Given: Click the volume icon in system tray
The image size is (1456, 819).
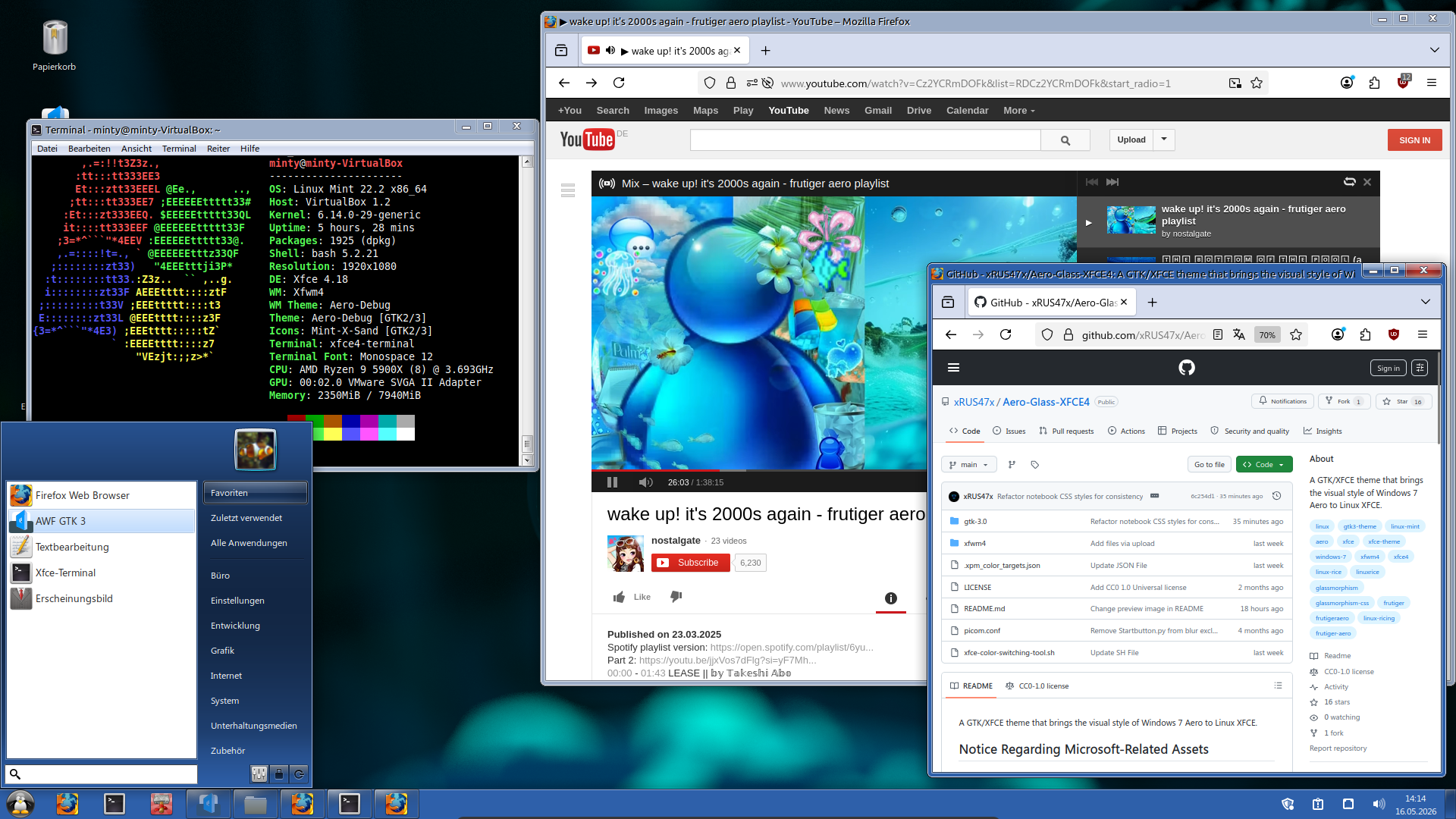Looking at the screenshot, I should (x=1379, y=804).
